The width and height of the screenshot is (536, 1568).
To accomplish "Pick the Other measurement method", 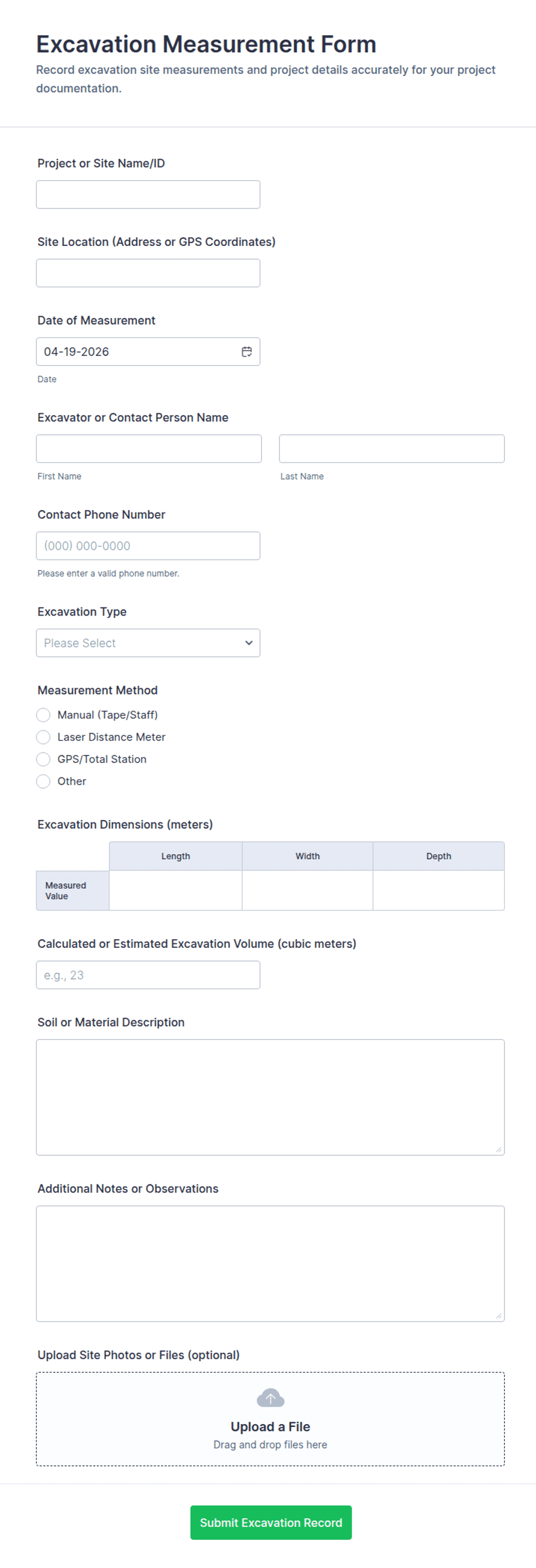I will point(43,781).
